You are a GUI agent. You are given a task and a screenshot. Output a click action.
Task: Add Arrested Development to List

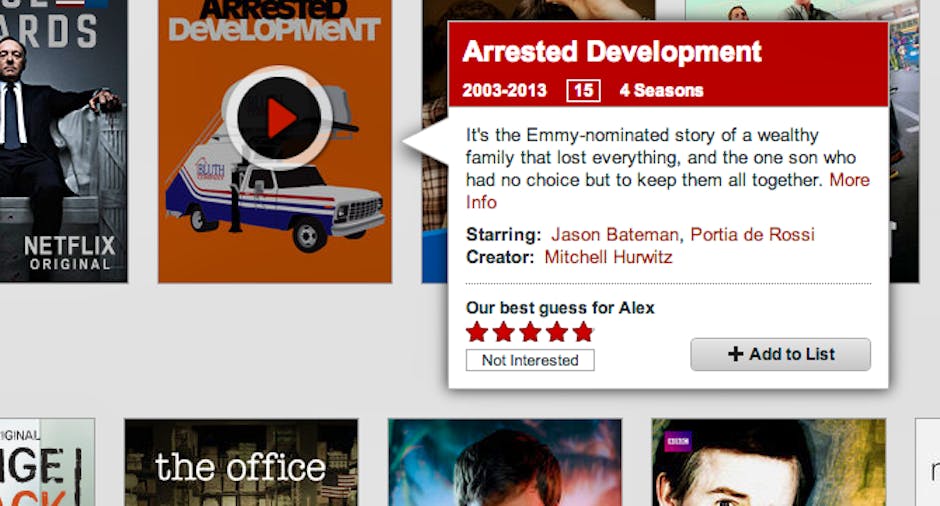[x=781, y=354]
